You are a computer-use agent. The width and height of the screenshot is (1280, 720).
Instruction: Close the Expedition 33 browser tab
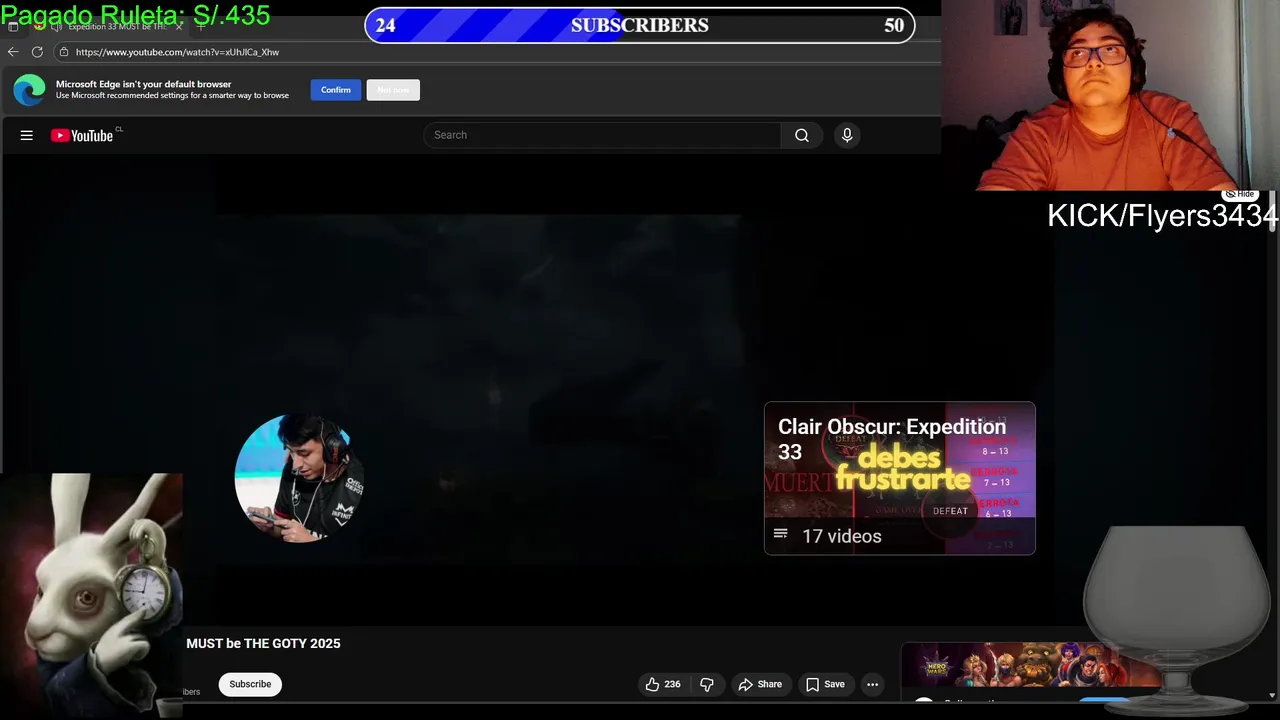coord(179,27)
